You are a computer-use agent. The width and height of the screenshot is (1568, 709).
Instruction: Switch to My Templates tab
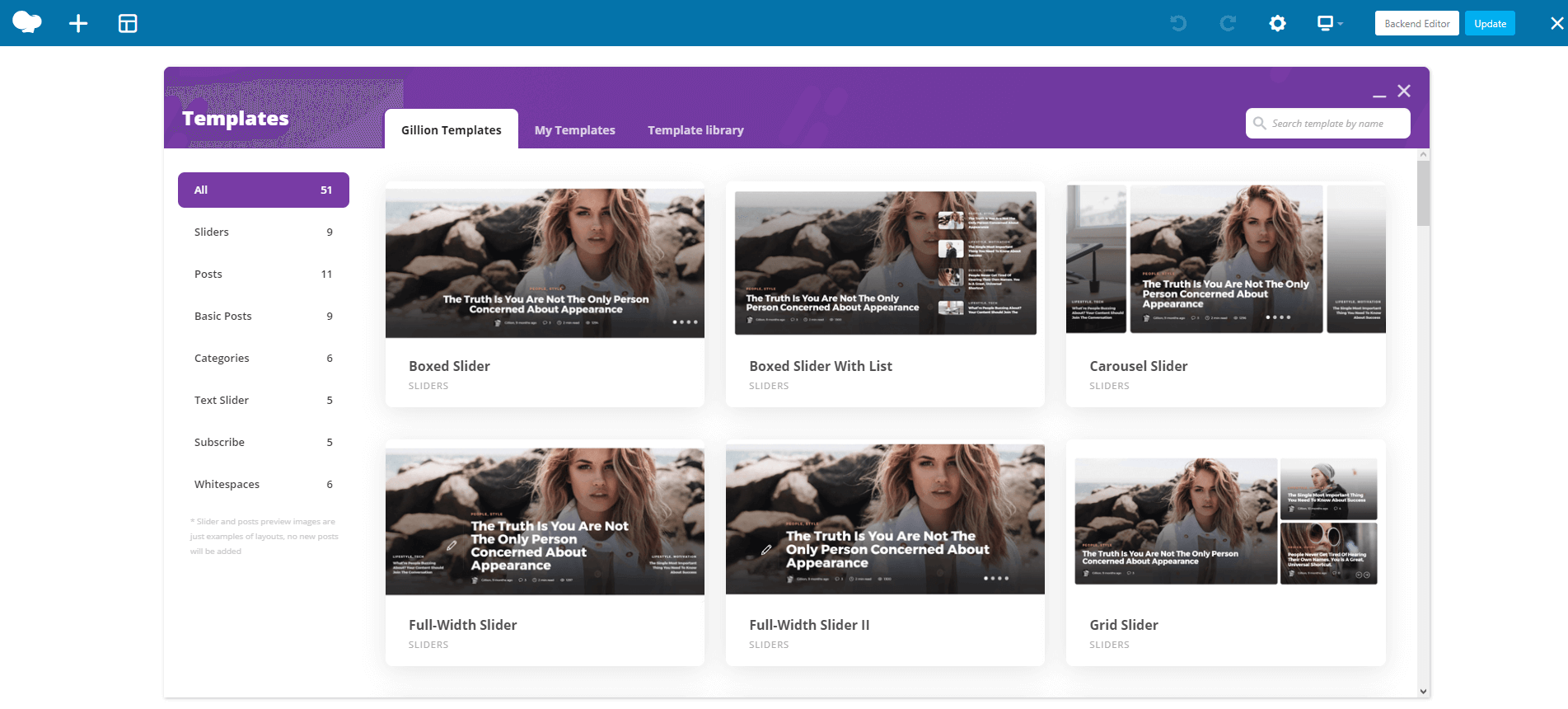[x=574, y=130]
